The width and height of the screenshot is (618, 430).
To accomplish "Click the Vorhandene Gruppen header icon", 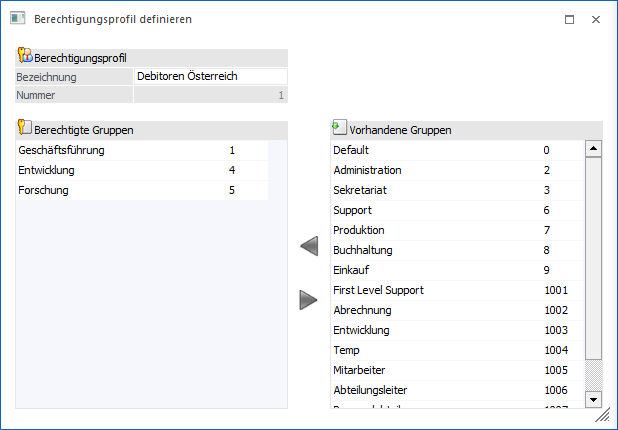I will coord(339,129).
